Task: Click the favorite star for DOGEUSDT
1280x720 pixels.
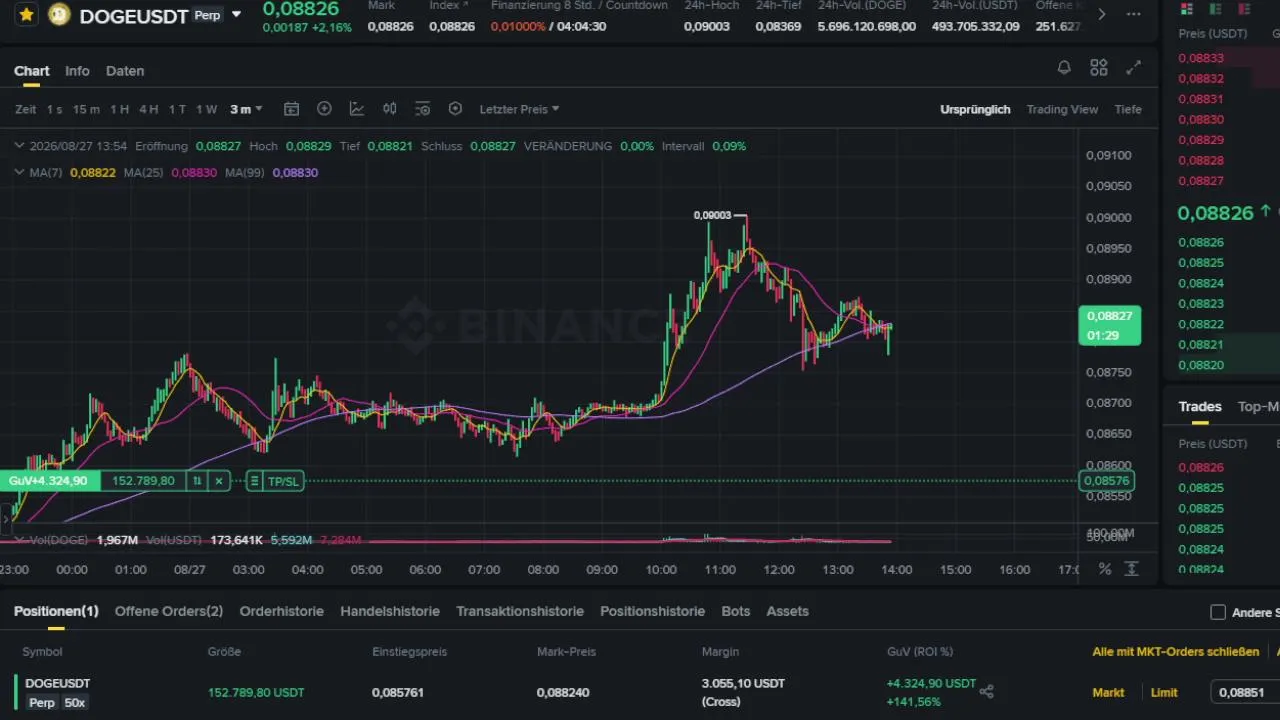Action: coord(26,15)
